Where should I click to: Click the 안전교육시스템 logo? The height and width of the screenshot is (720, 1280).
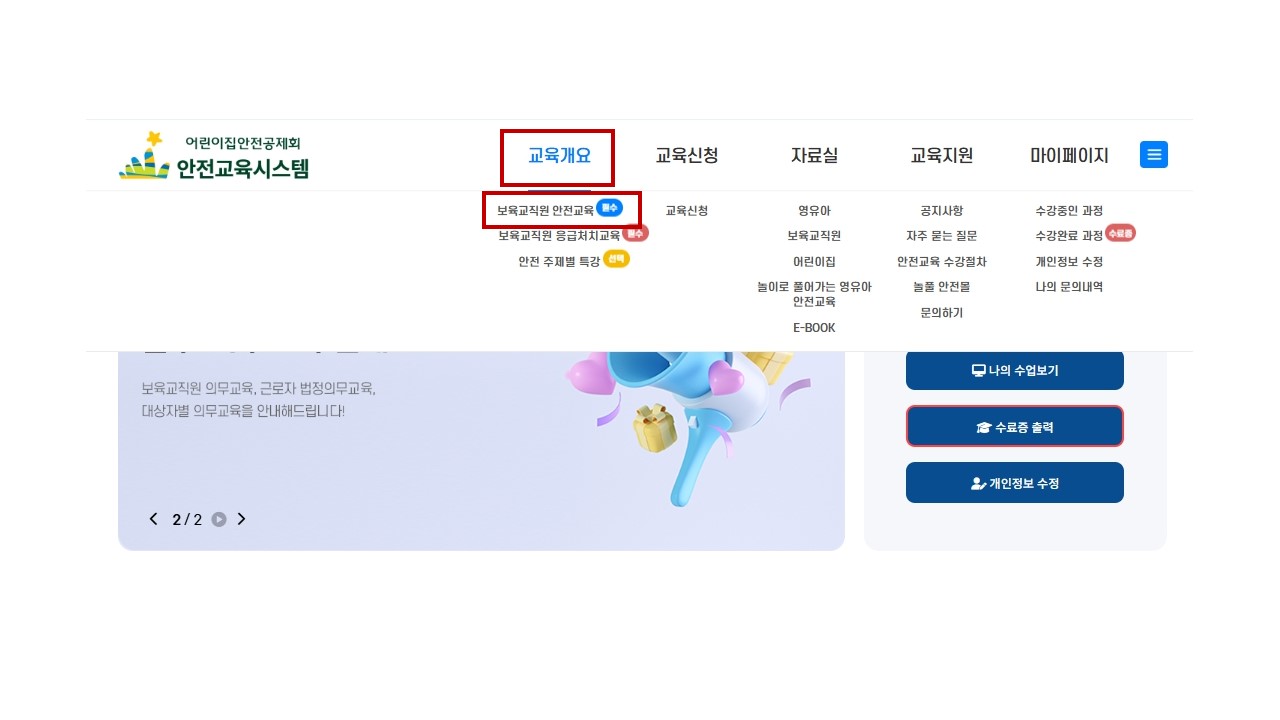214,156
